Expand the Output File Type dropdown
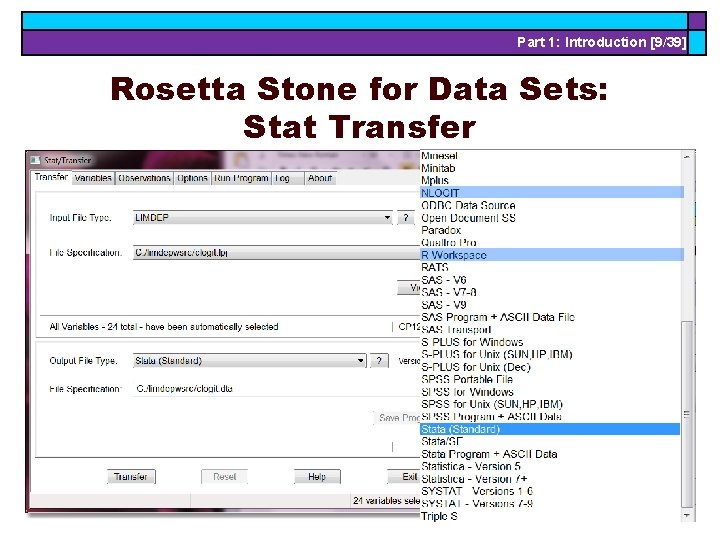Screen dimensions: 720x540 (x=360, y=361)
